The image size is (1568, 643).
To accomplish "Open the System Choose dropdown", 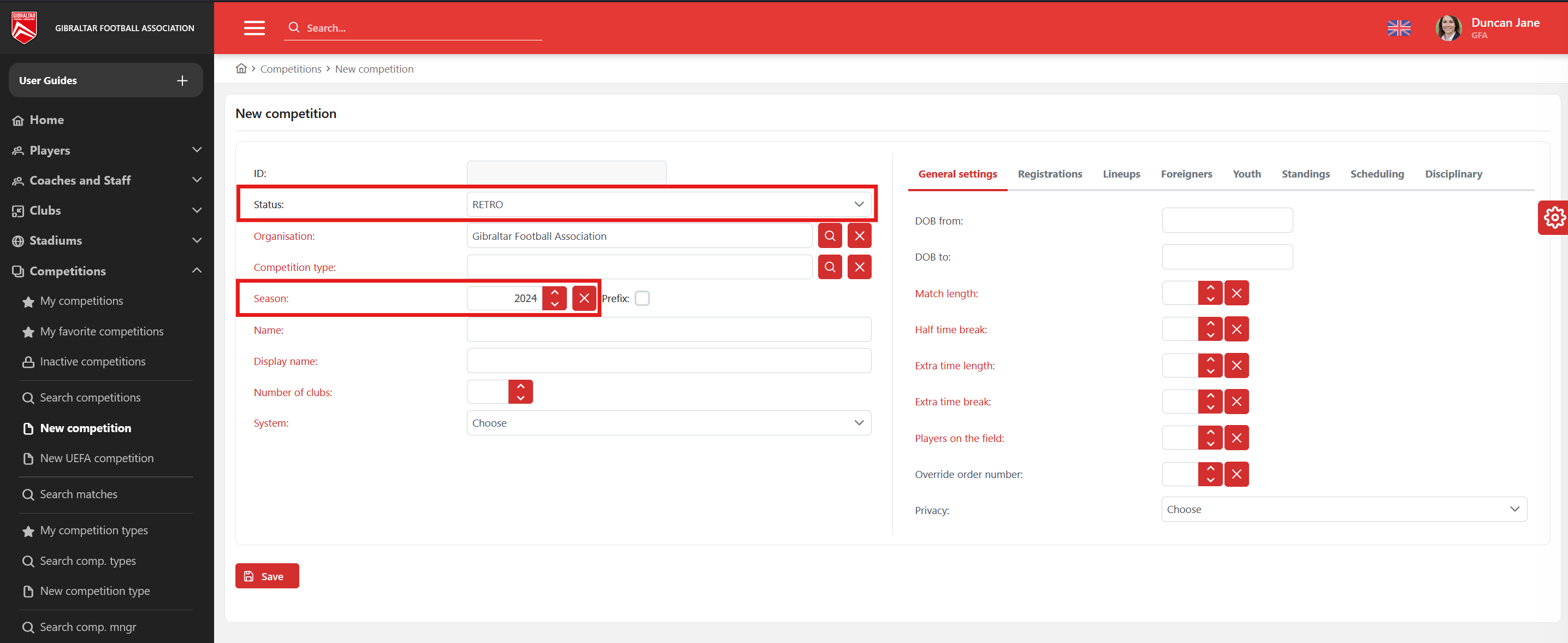I will (668, 423).
